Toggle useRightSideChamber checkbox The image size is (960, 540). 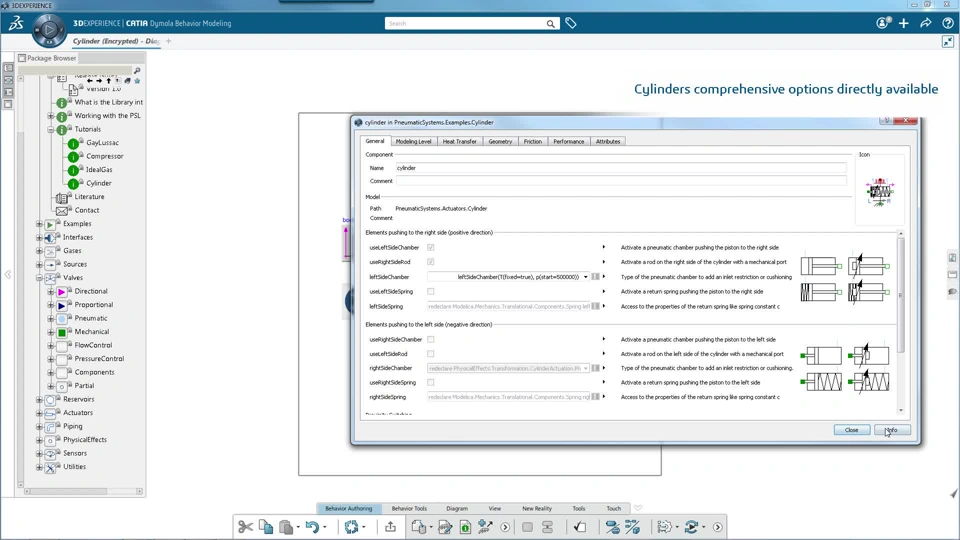pos(431,339)
